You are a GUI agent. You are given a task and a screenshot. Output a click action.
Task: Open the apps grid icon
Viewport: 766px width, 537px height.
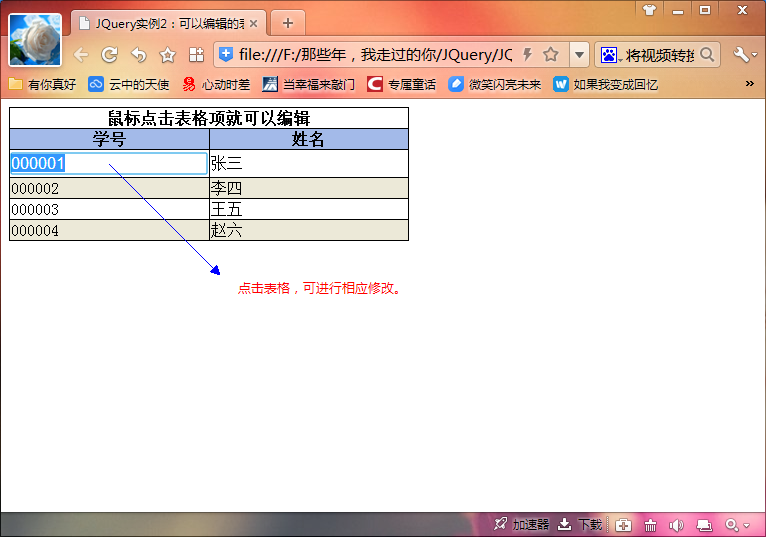click(x=196, y=55)
